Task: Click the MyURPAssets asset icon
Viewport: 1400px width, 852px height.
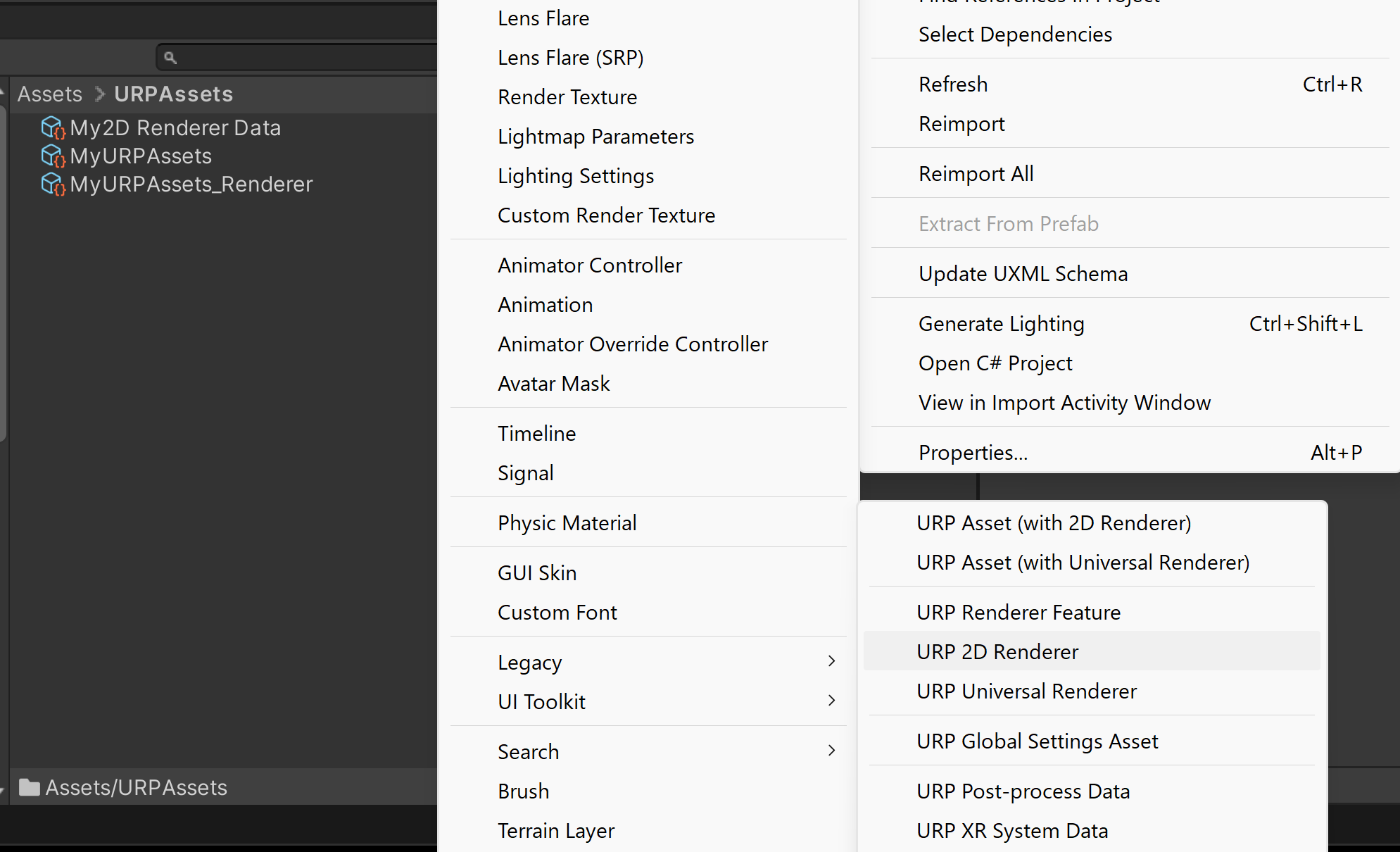Action: 53,156
